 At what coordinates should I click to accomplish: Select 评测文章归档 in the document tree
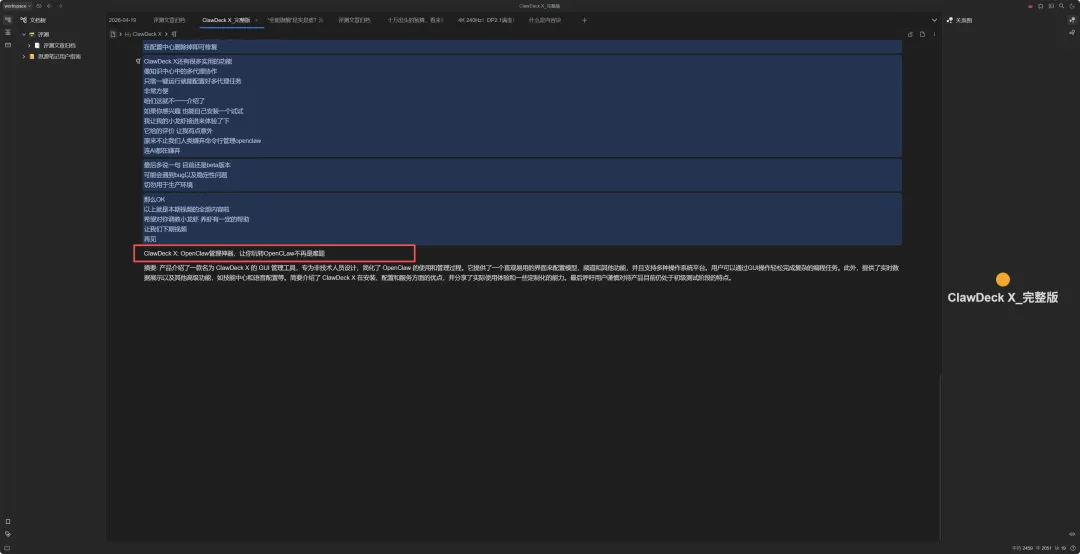60,45
